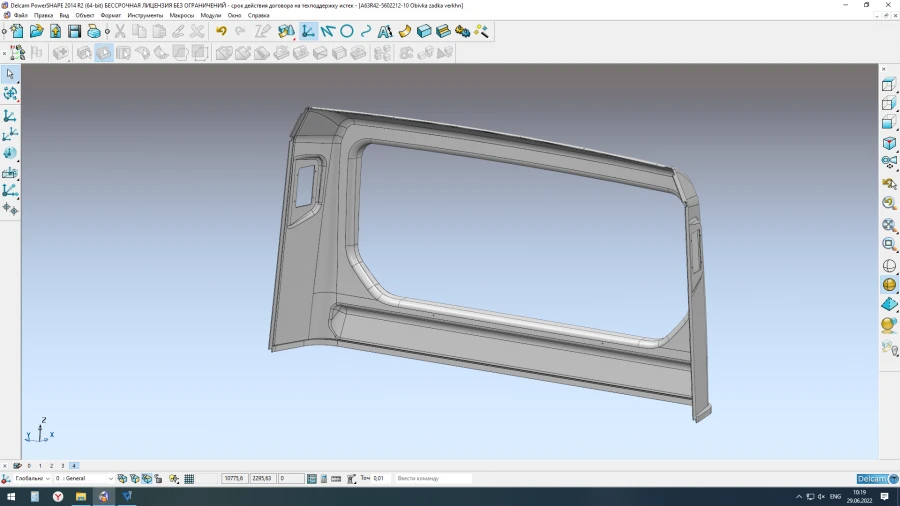The height and width of the screenshot is (506, 900).
Task: Click the Print icon in toolbar
Action: [x=93, y=32]
